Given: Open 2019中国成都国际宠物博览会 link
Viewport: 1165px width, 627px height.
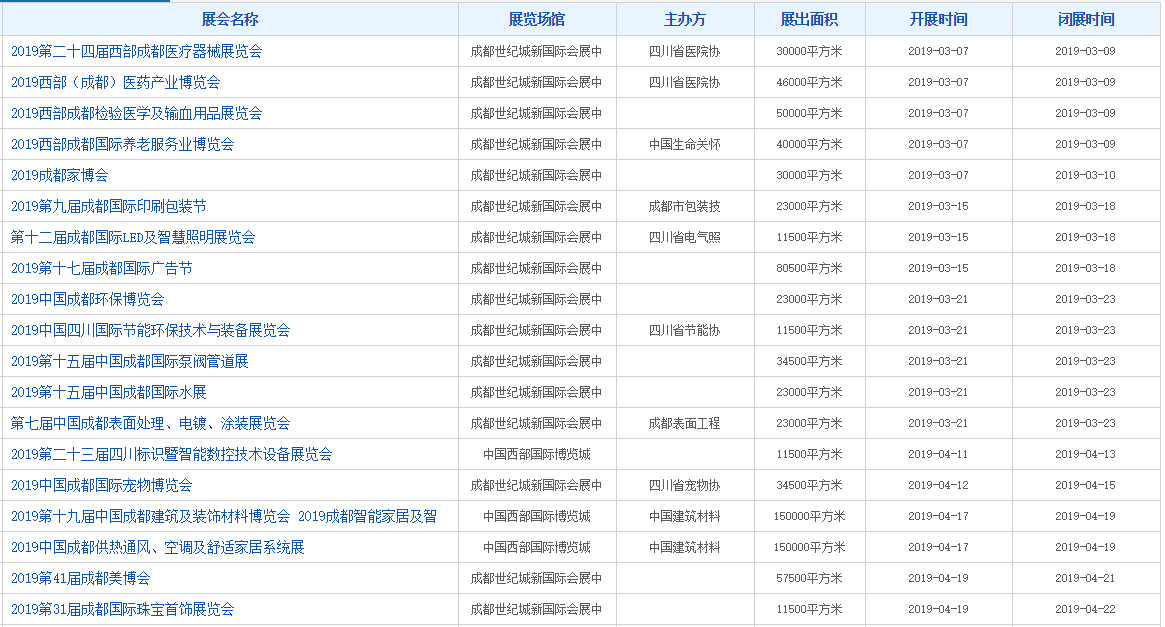Looking at the screenshot, I should (102, 485).
